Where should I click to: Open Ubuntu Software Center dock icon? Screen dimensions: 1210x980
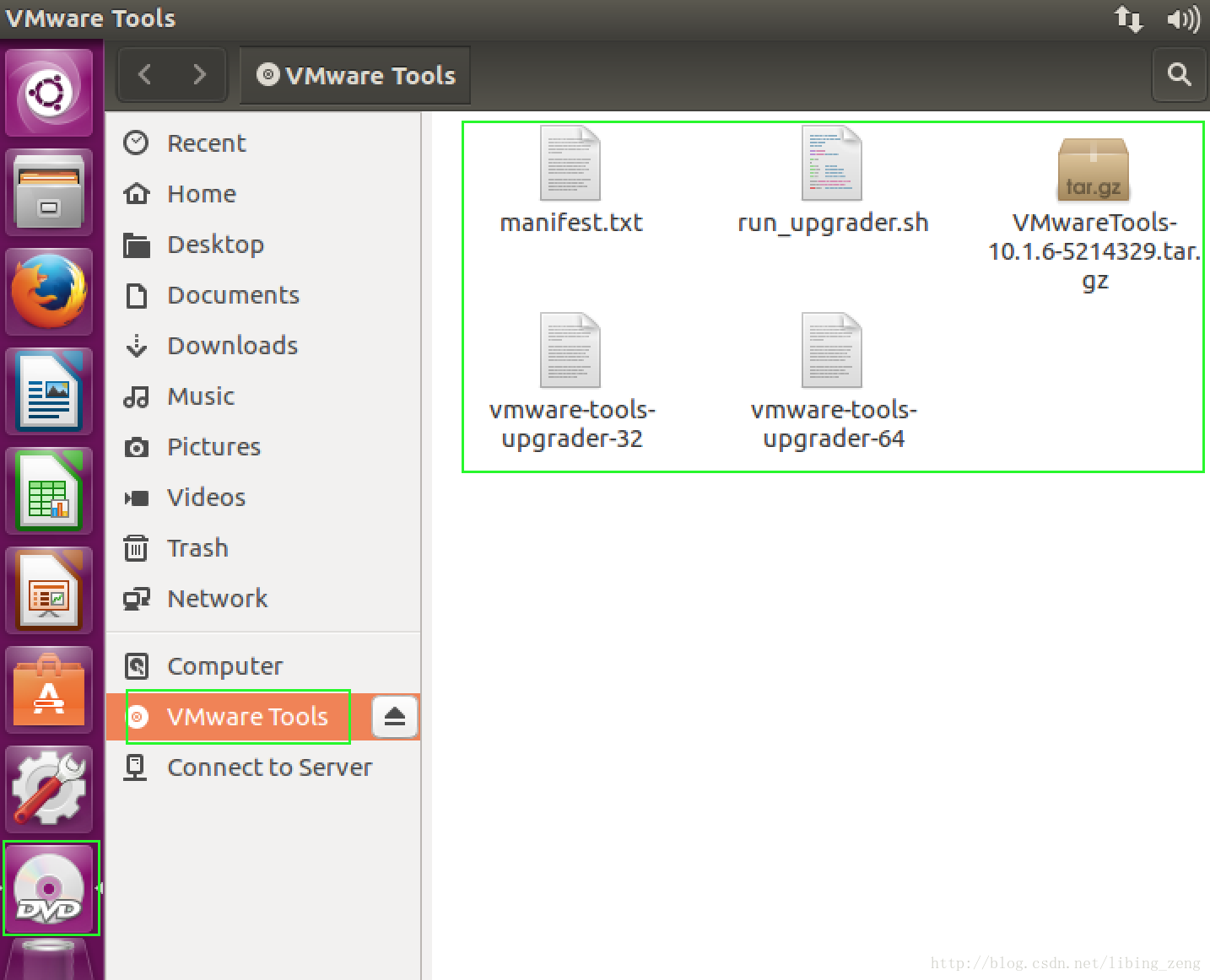click(x=49, y=690)
